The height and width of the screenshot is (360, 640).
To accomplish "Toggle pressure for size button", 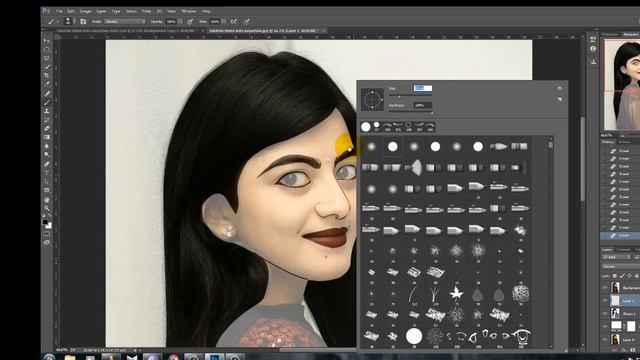I will 247,21.
